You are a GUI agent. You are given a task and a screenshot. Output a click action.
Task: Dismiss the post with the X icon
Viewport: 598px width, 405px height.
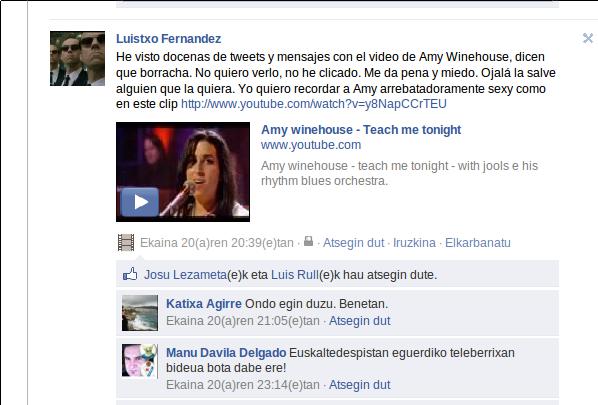(588, 38)
